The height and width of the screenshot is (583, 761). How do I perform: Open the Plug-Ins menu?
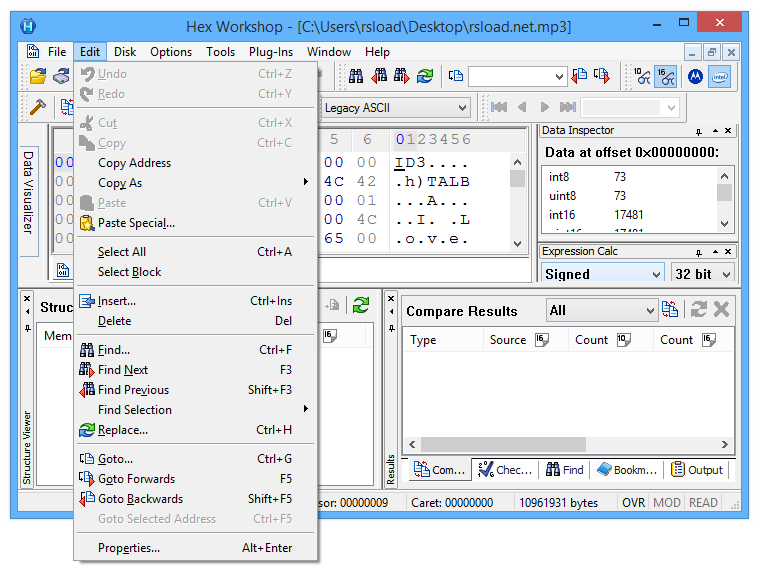tap(271, 51)
